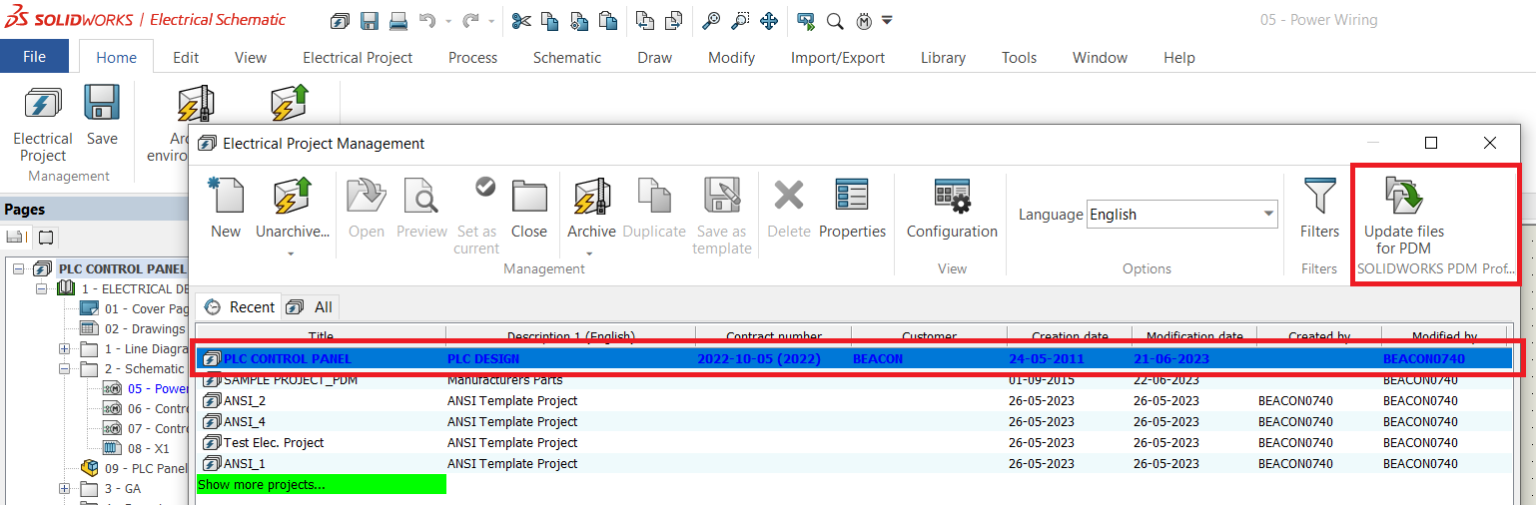Image resolution: width=1536 pixels, height=505 pixels.
Task: Click the Print icon in quick access toolbar
Action: click(x=398, y=20)
